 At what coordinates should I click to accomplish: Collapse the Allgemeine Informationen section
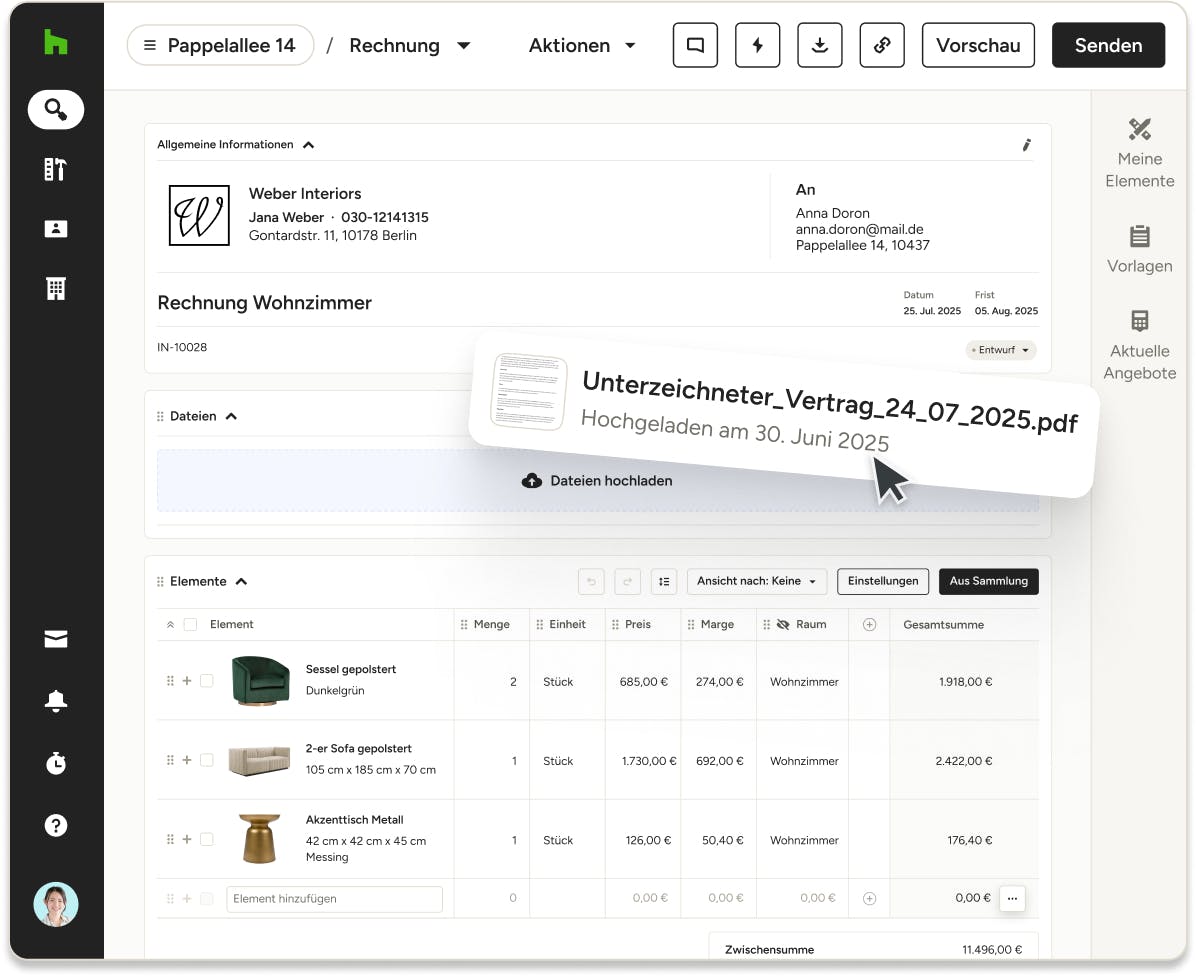pos(308,145)
